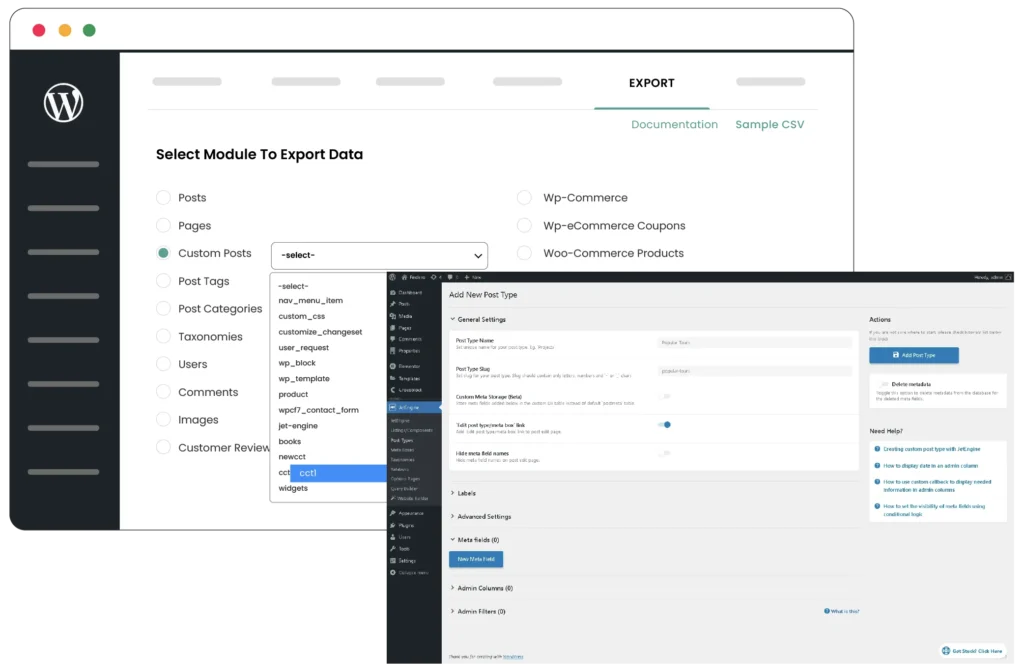The height and width of the screenshot is (672, 1024).
Task: Switch to the EXPORT tab
Action: tap(652, 83)
